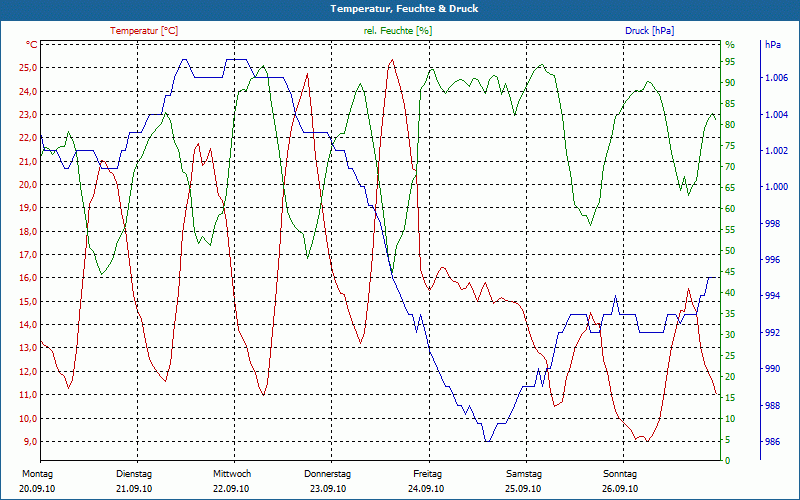Click the 'Montag' day label
800x500 pixels.
37,474
